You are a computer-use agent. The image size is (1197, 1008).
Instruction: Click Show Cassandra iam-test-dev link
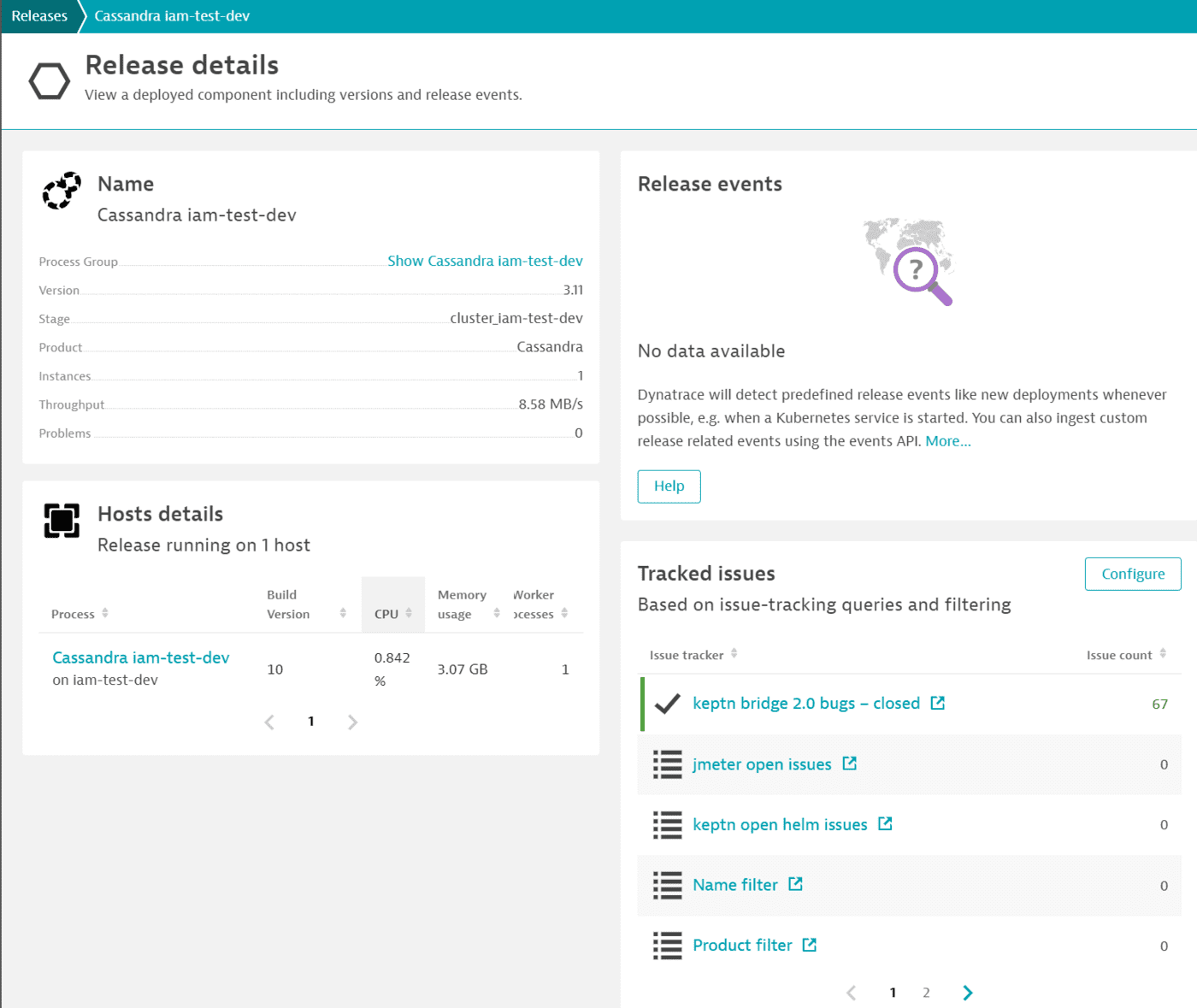click(485, 261)
